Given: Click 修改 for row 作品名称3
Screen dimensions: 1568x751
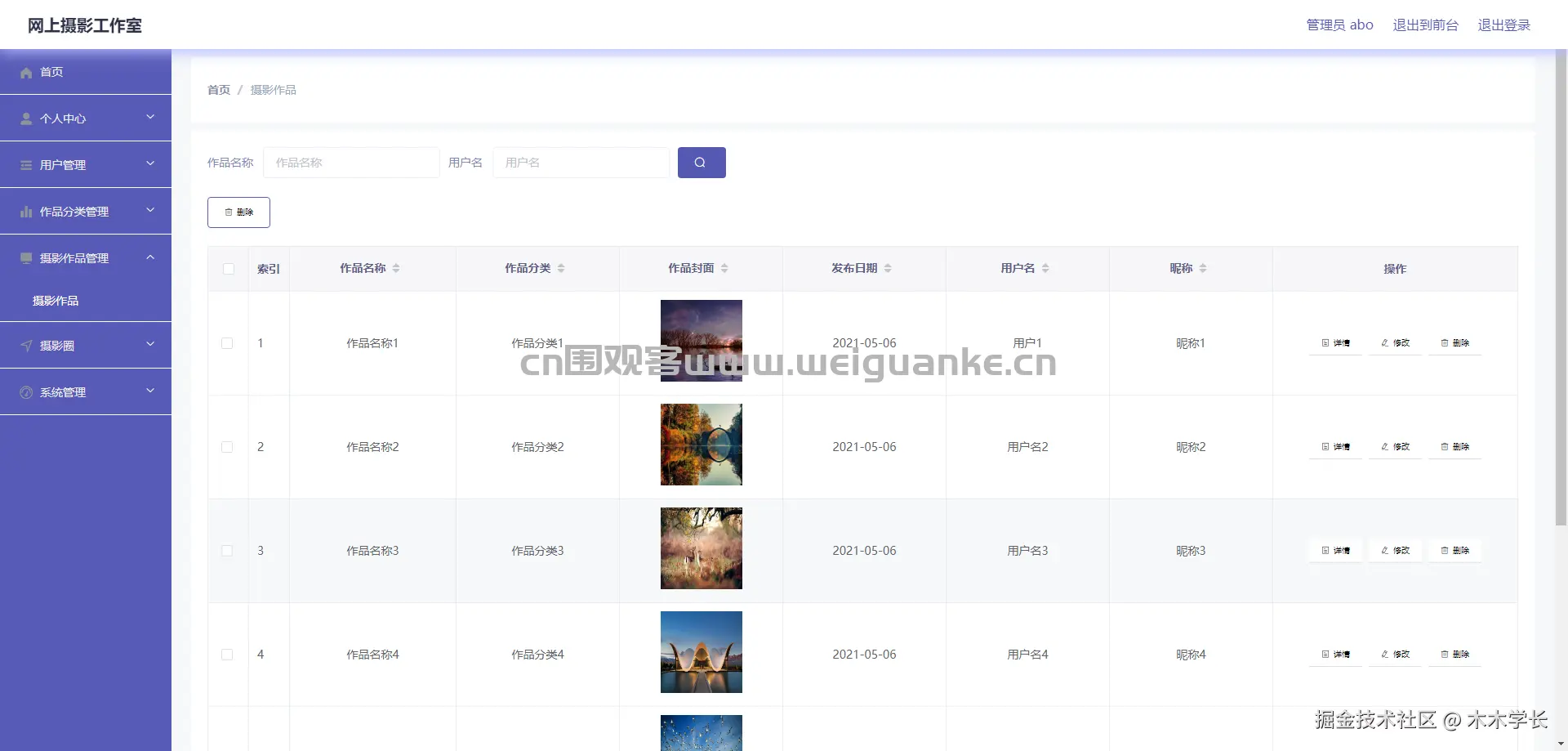Looking at the screenshot, I should coord(1395,551).
